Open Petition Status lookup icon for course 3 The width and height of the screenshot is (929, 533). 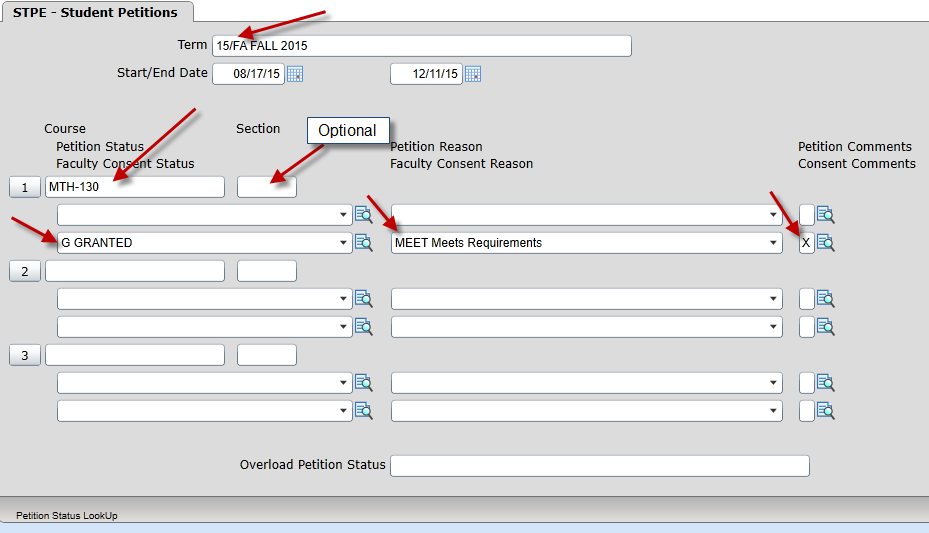pyautogui.click(x=364, y=383)
